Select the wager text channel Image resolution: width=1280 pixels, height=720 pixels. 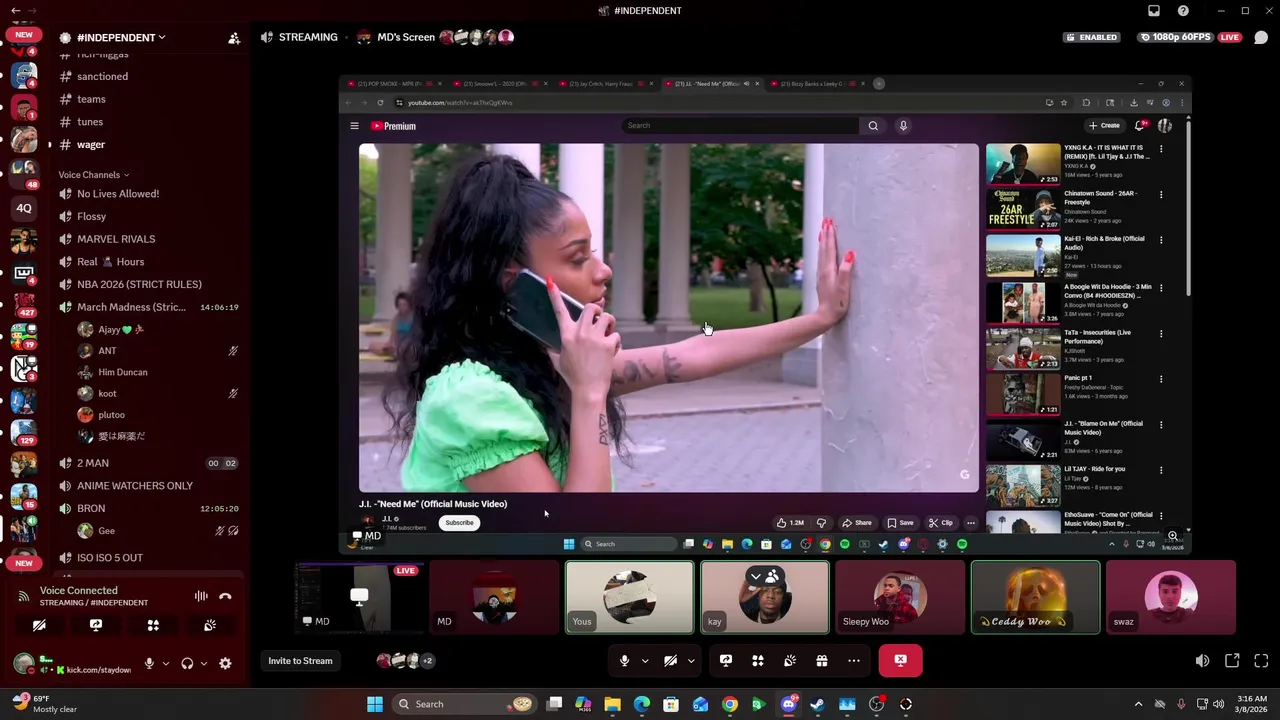[x=91, y=145]
